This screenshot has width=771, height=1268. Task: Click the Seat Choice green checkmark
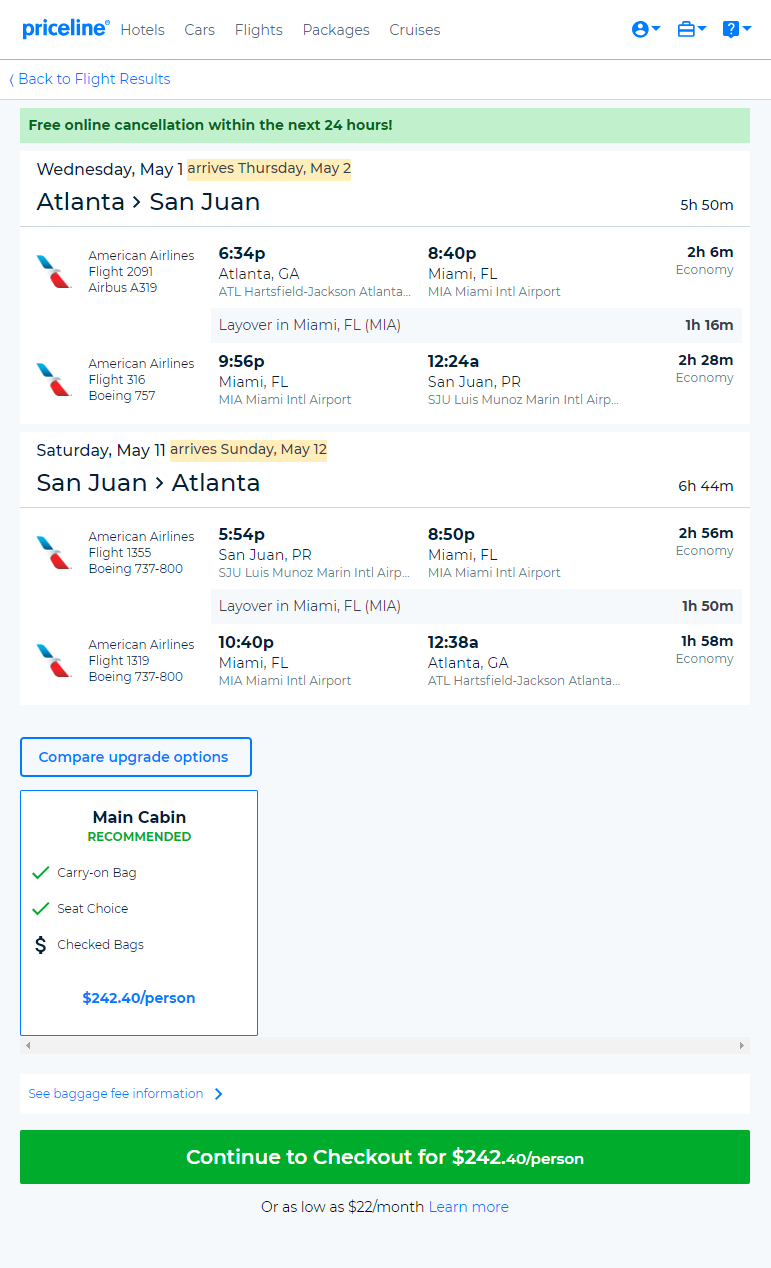pos(40,908)
